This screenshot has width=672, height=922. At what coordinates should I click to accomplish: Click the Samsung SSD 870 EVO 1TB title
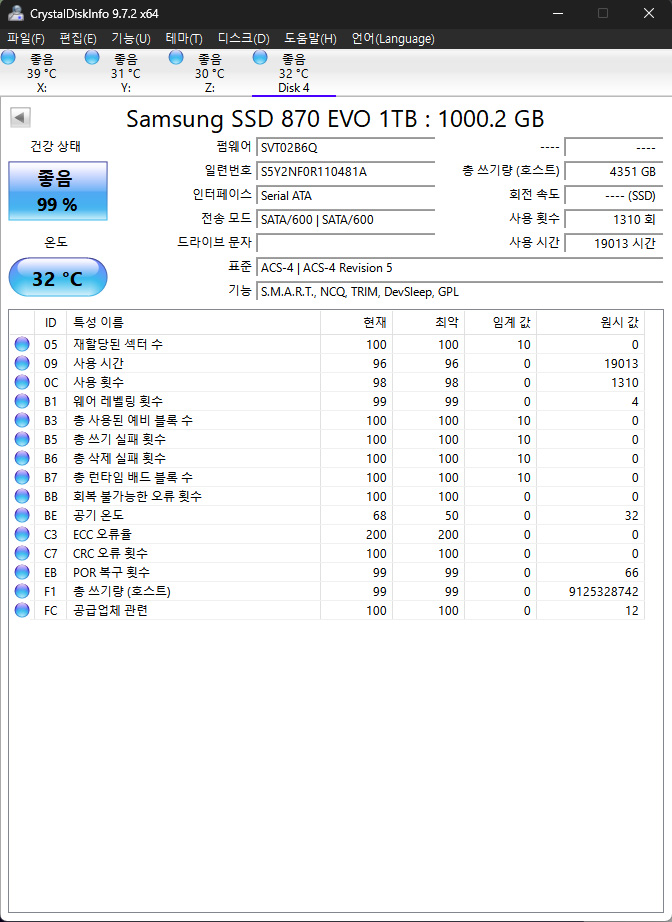pos(335,119)
